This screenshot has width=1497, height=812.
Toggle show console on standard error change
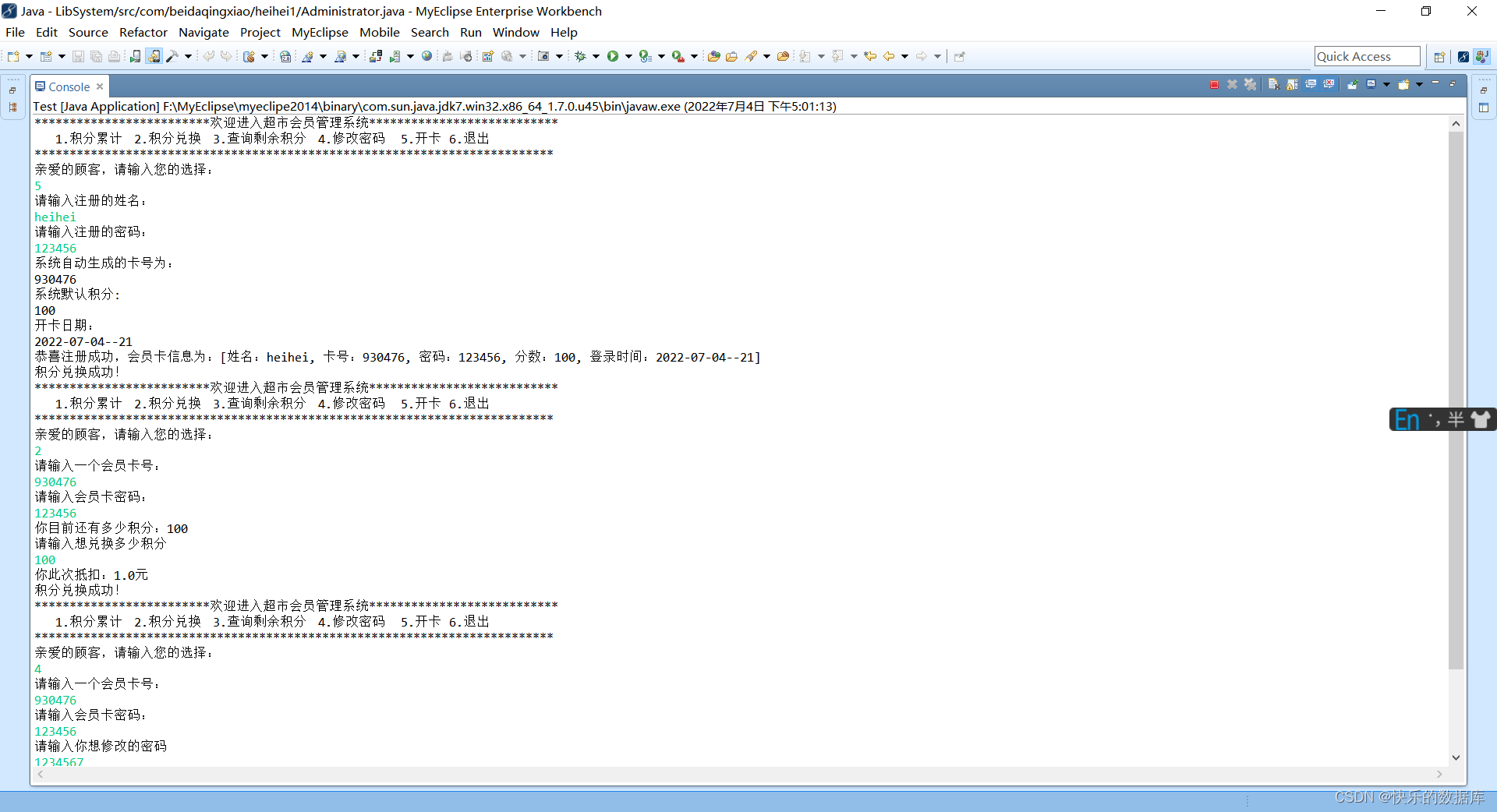click(1329, 84)
